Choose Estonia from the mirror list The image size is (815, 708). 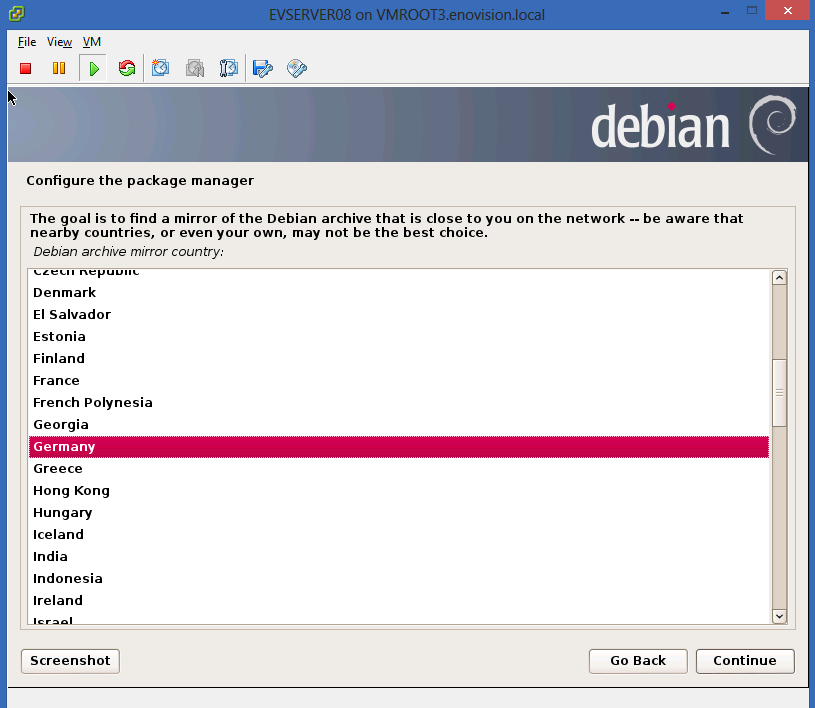[399, 336]
